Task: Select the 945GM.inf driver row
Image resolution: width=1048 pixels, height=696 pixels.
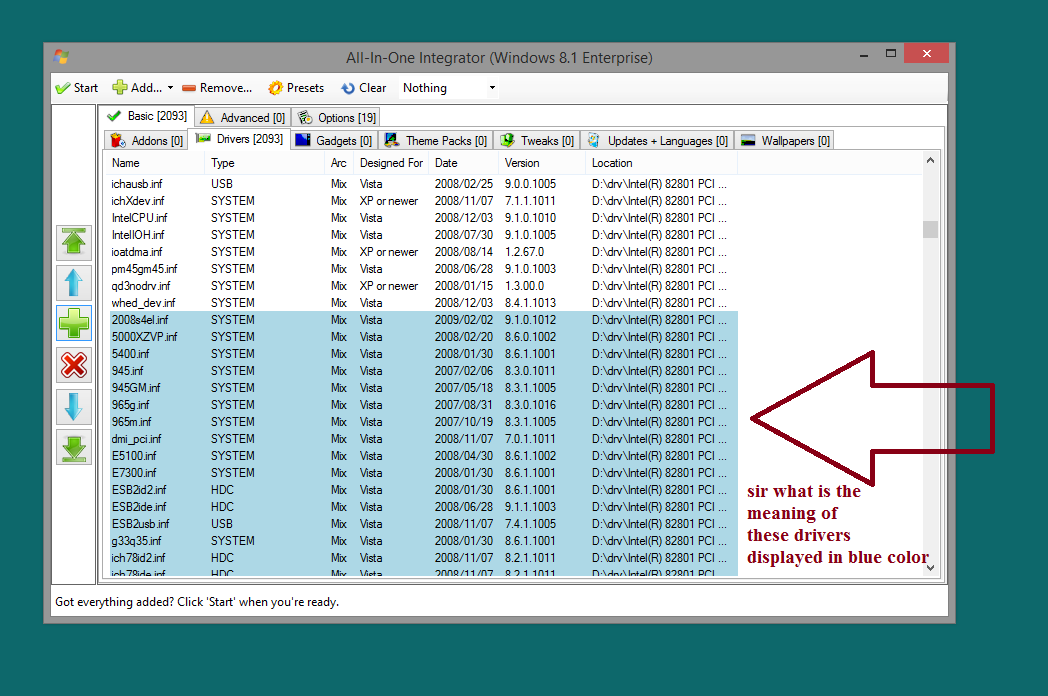Action: point(424,388)
